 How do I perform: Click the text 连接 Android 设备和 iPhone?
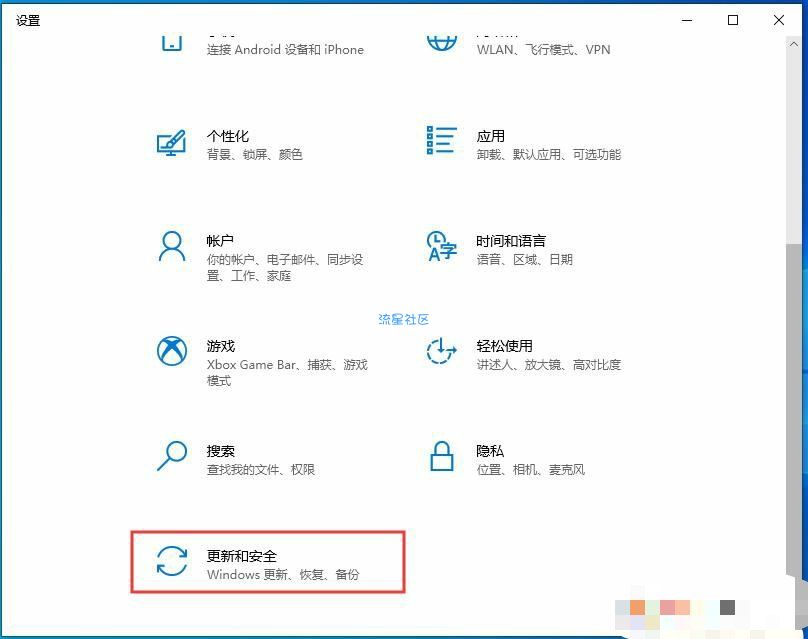(285, 49)
